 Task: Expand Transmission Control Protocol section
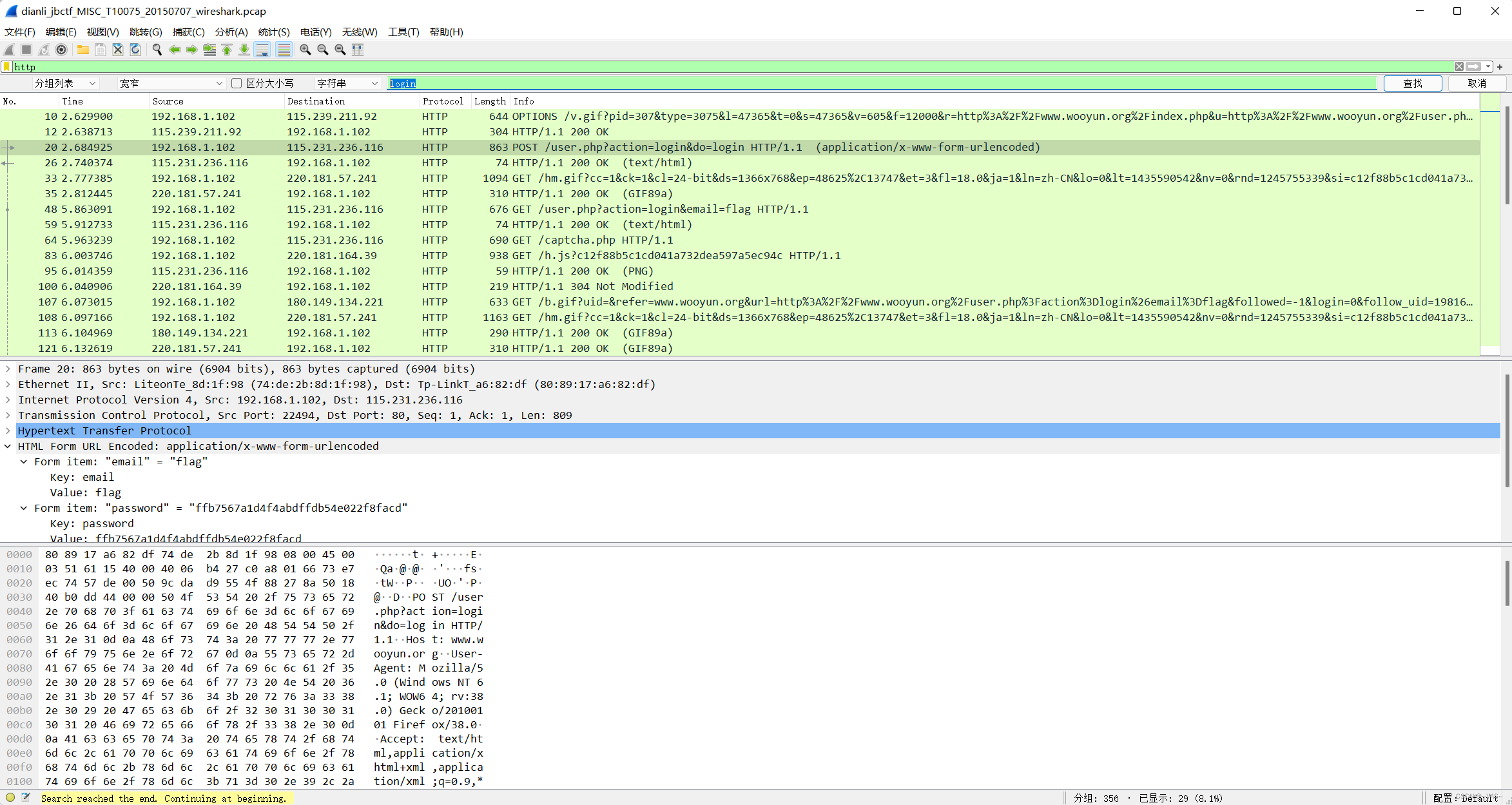tap(8, 415)
